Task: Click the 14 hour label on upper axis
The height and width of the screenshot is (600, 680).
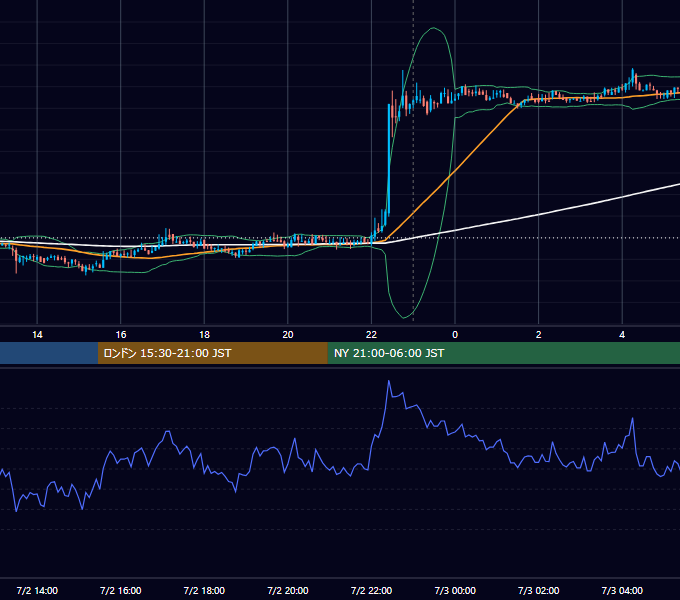Action: pos(37,335)
